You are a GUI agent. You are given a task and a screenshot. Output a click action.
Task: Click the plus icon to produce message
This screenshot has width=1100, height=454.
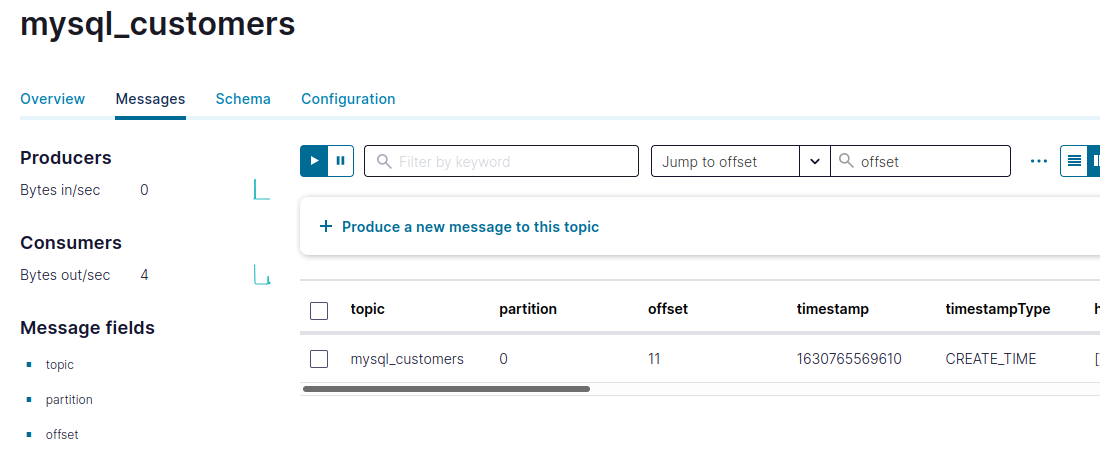[x=325, y=227]
